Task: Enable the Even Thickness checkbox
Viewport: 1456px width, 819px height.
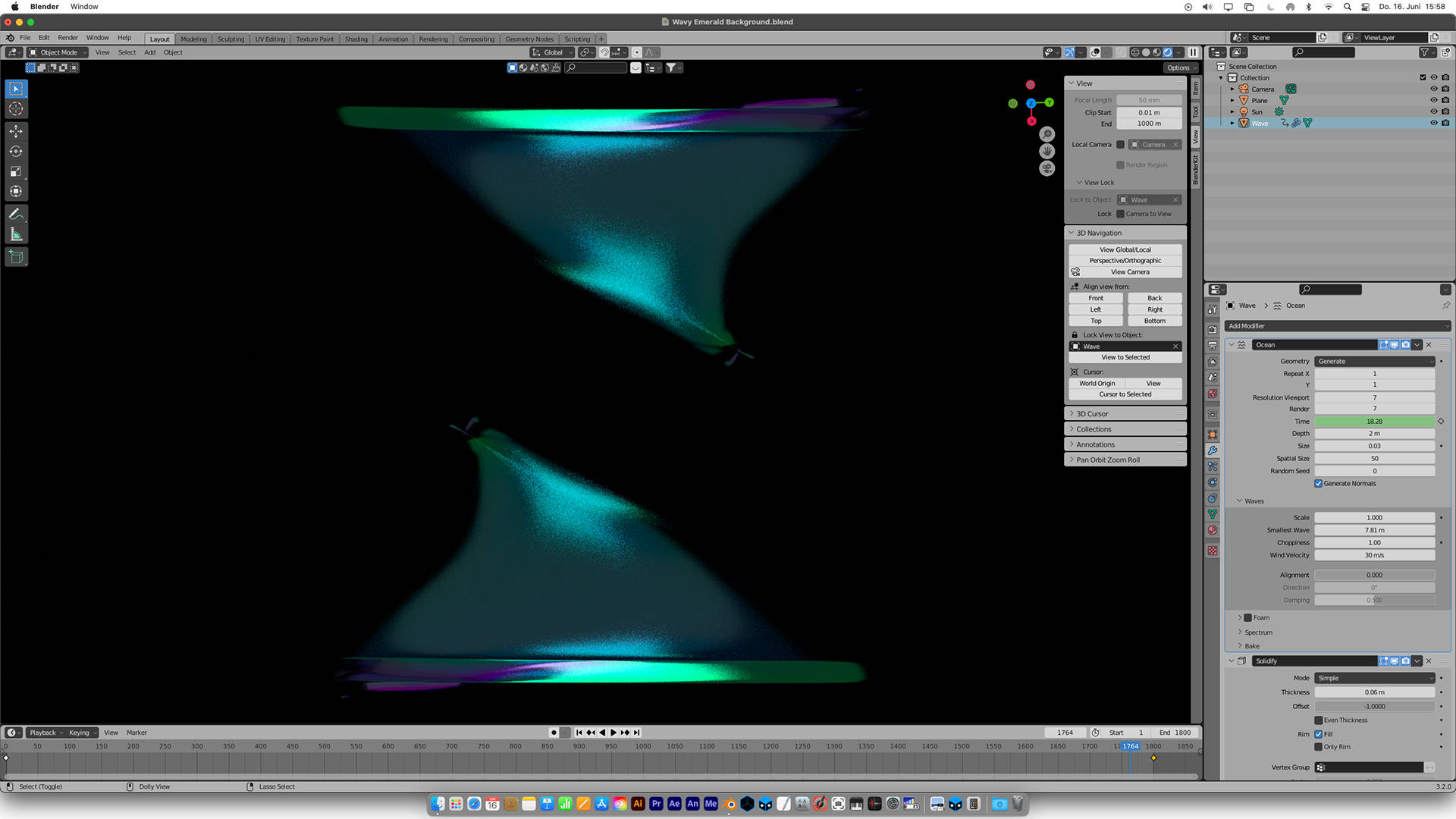Action: 1319,720
